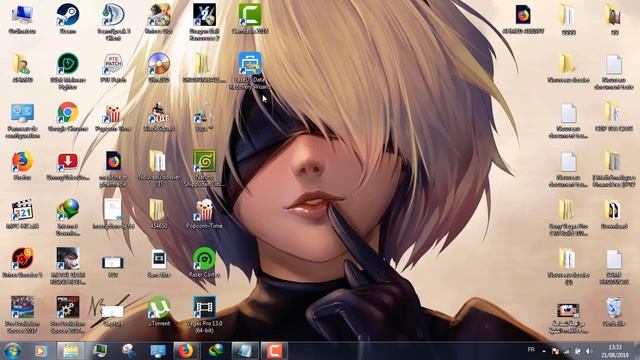Switch to Firefox in the taskbar
Screen dimensions: 640x360
186,351
